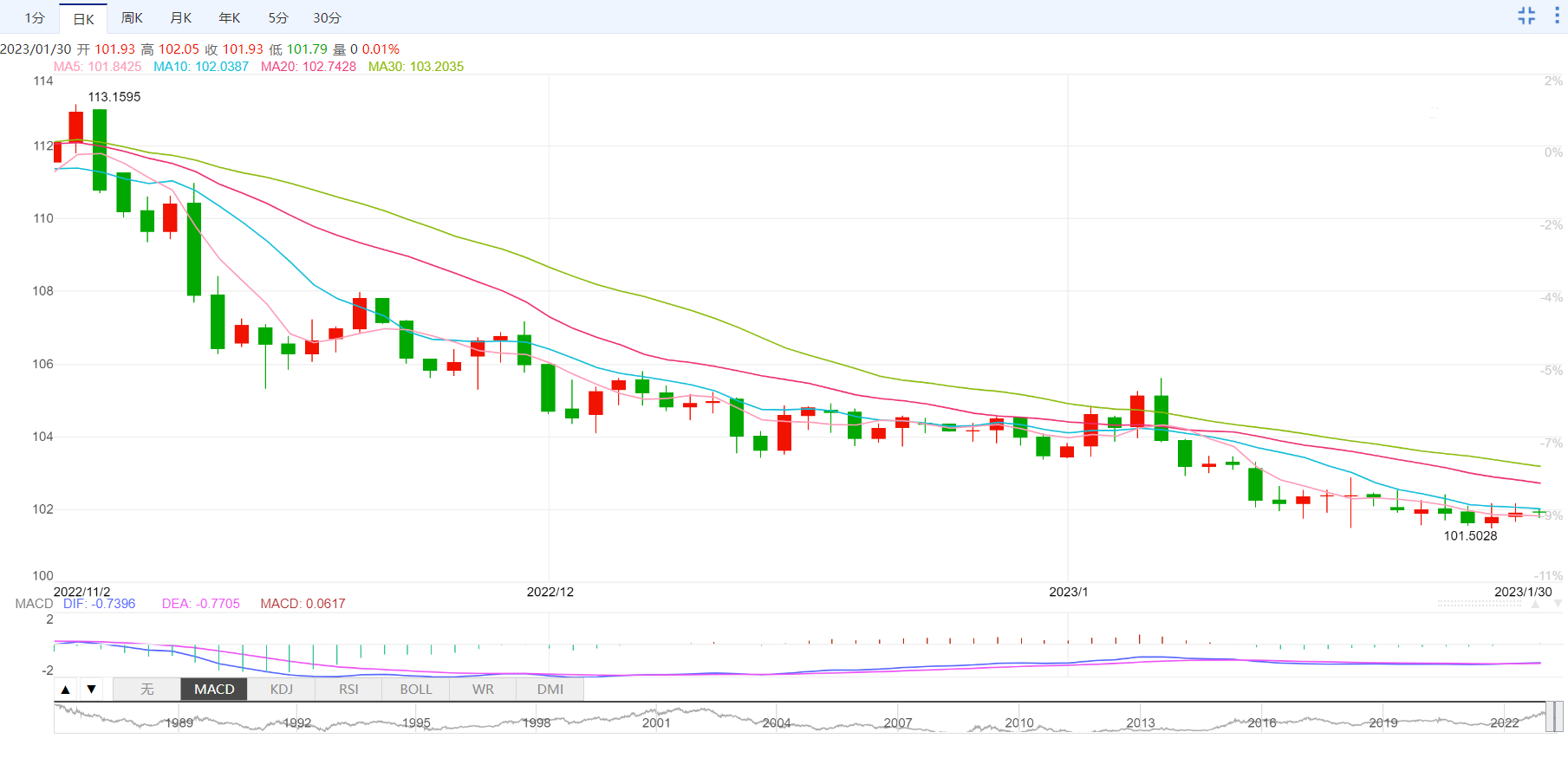Switch to the 周K weekly tab
This screenshot has width=1568, height=758.
[x=132, y=18]
